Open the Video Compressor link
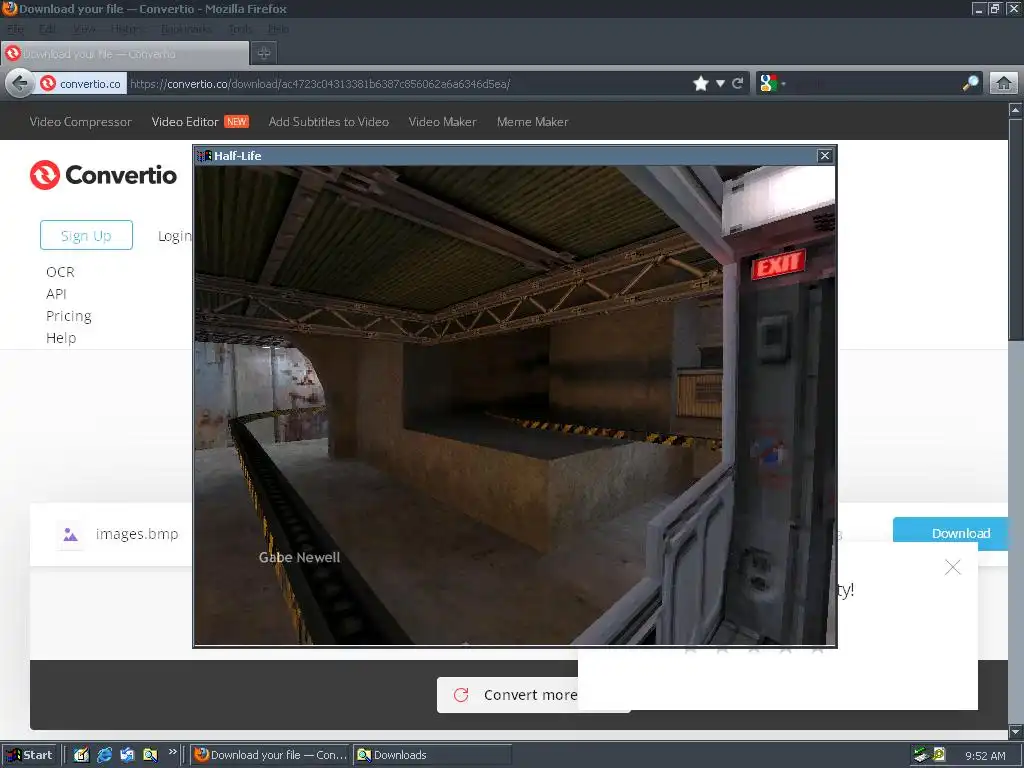This screenshot has width=1024, height=768. (80, 122)
